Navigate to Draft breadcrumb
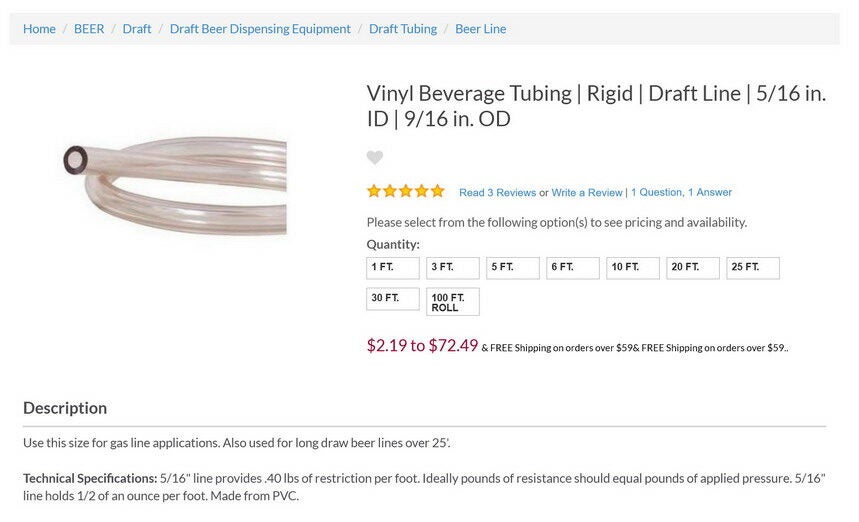The image size is (859, 522). (137, 29)
